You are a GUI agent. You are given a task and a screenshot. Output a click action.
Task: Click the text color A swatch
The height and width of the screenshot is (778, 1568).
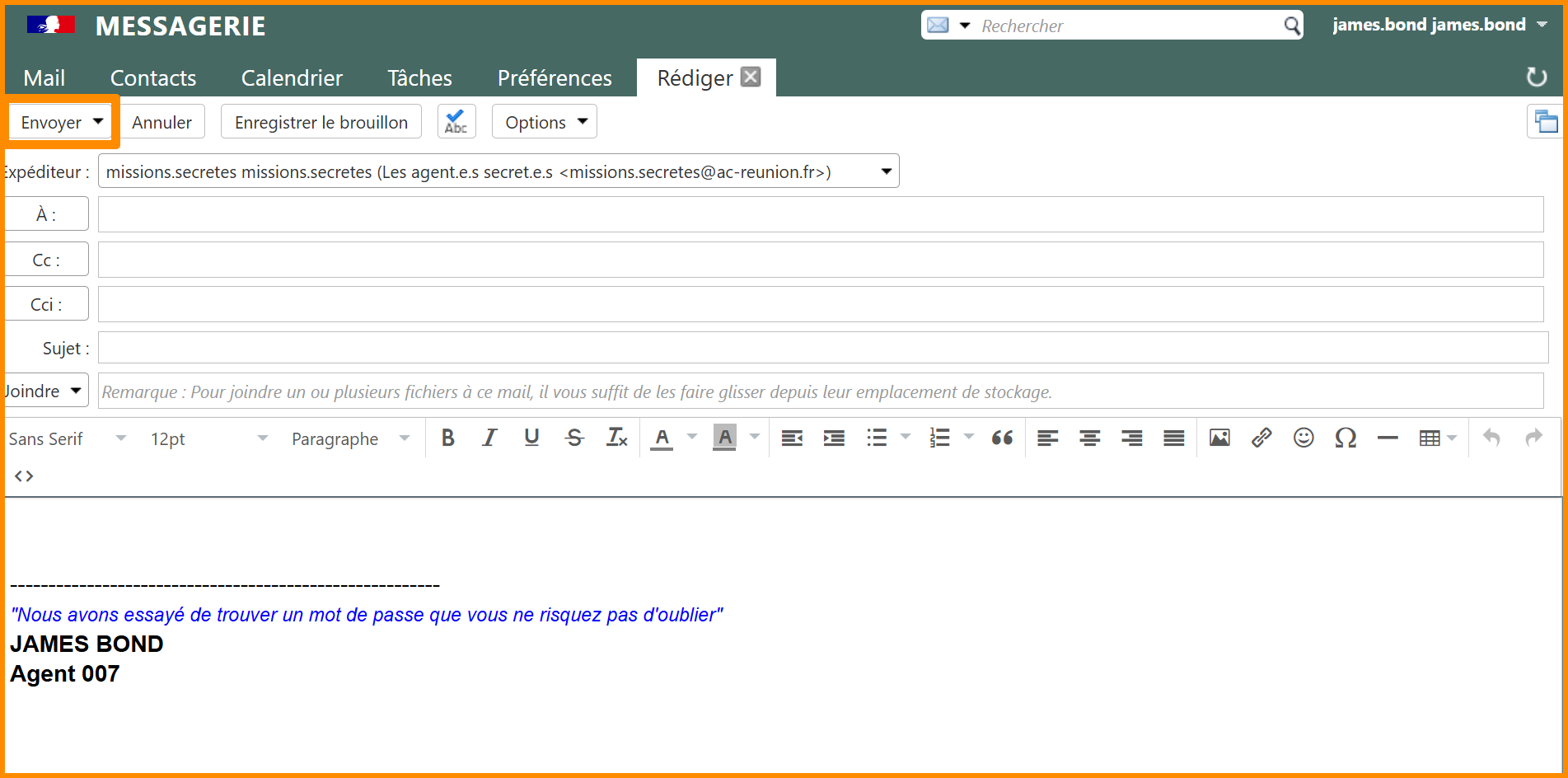point(662,438)
